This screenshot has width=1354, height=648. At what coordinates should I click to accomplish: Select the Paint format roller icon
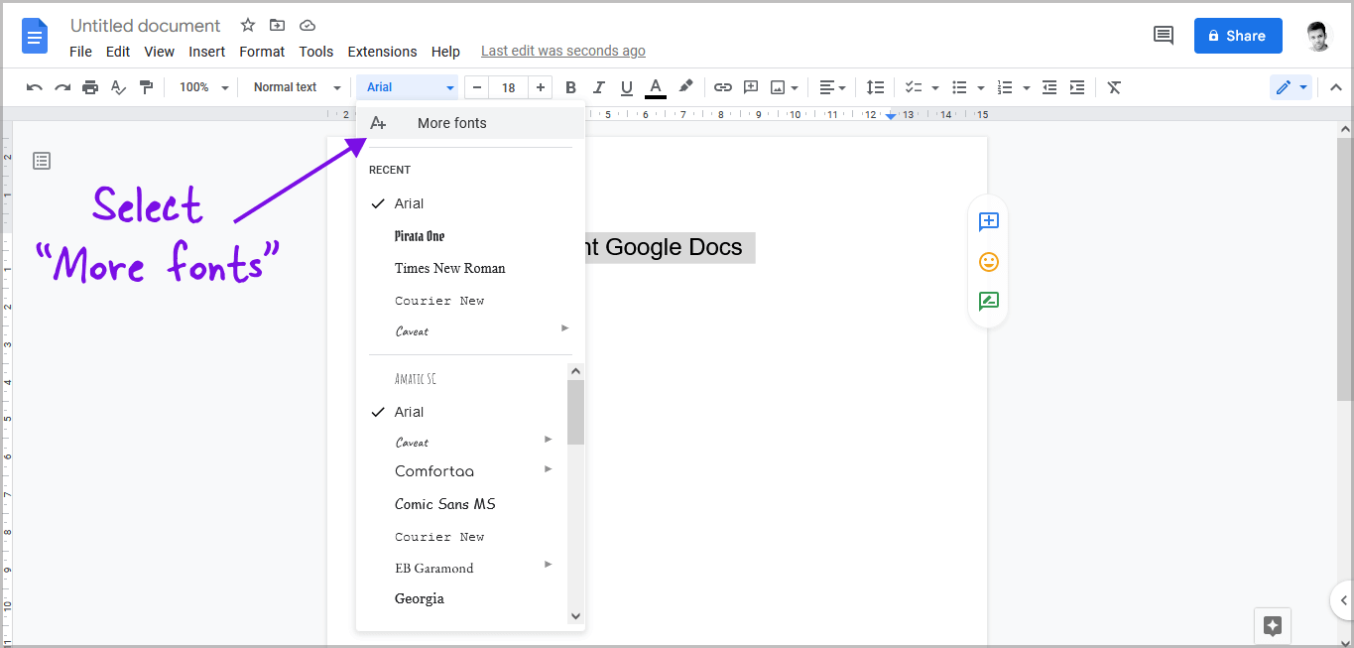click(146, 88)
